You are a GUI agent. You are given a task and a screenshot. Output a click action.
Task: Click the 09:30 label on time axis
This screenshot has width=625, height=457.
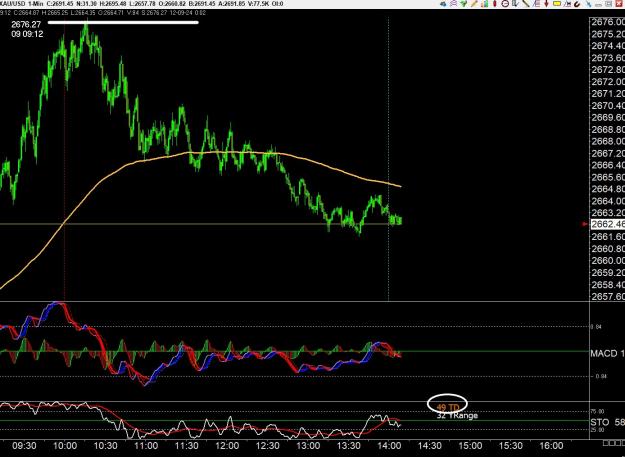point(25,445)
